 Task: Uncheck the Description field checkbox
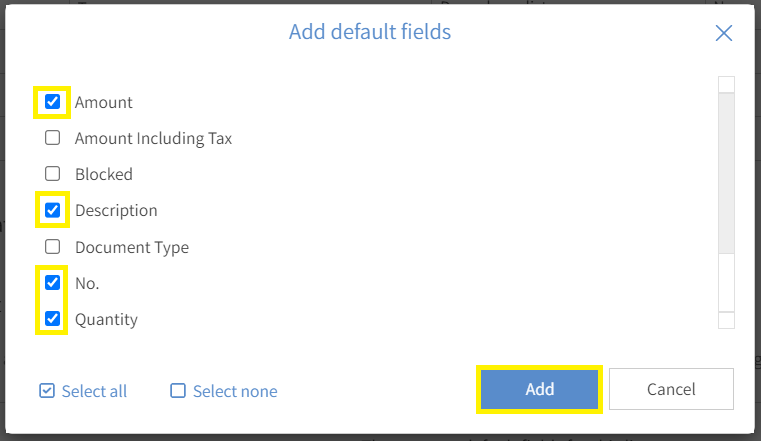tap(52, 210)
